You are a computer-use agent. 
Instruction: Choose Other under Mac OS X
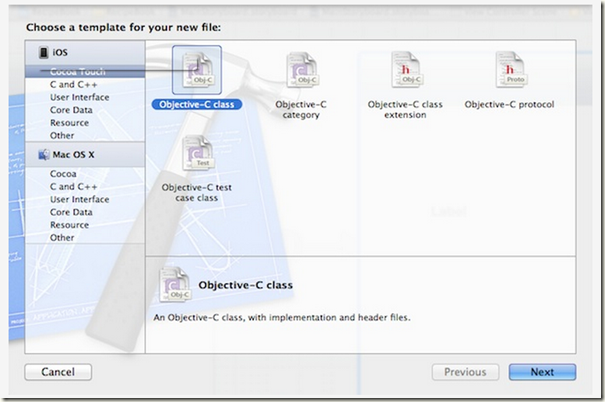point(62,237)
